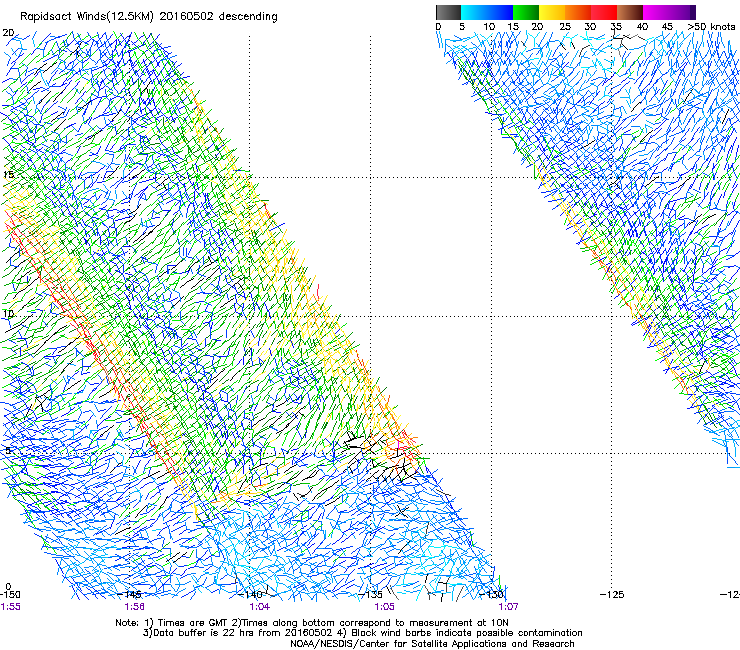The width and height of the screenshot is (740, 650).
Task: Click the red 30-35 knots legend swatch
Action: coord(604,12)
